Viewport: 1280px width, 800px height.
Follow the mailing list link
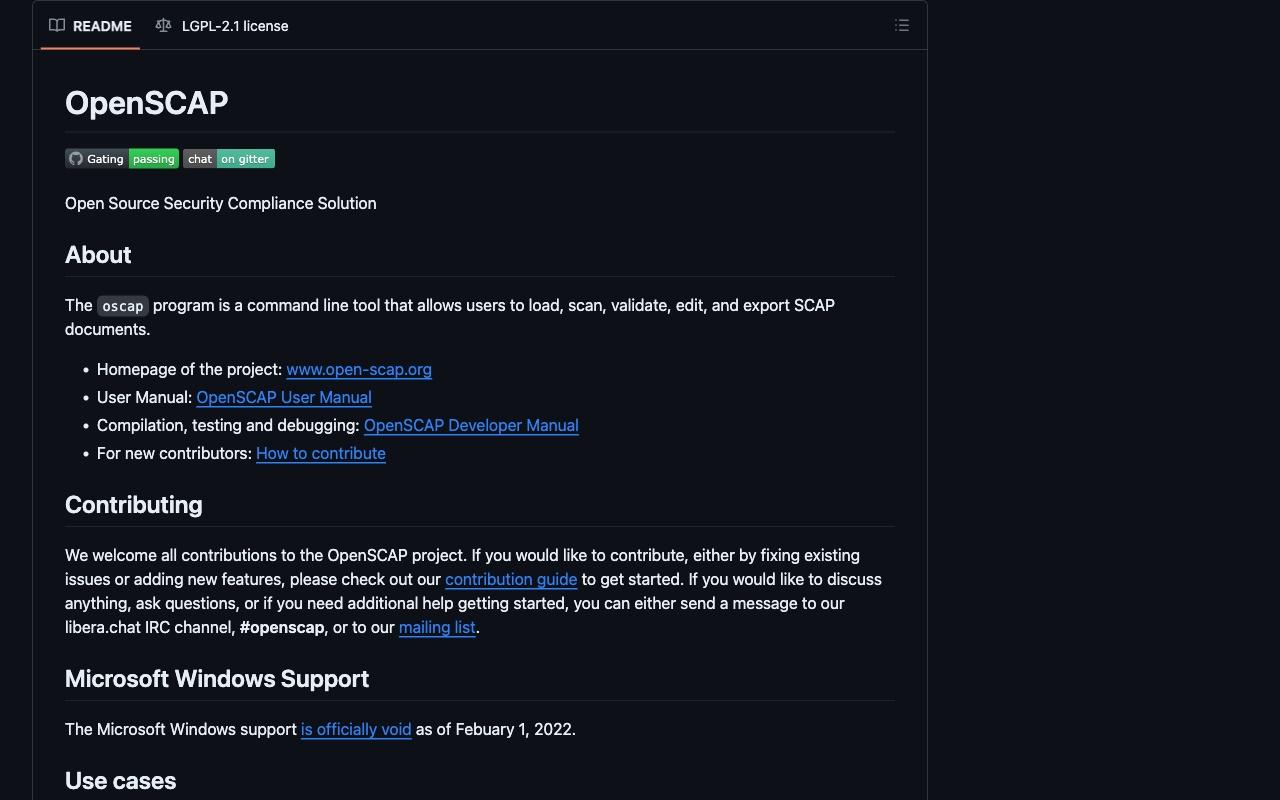click(x=437, y=627)
